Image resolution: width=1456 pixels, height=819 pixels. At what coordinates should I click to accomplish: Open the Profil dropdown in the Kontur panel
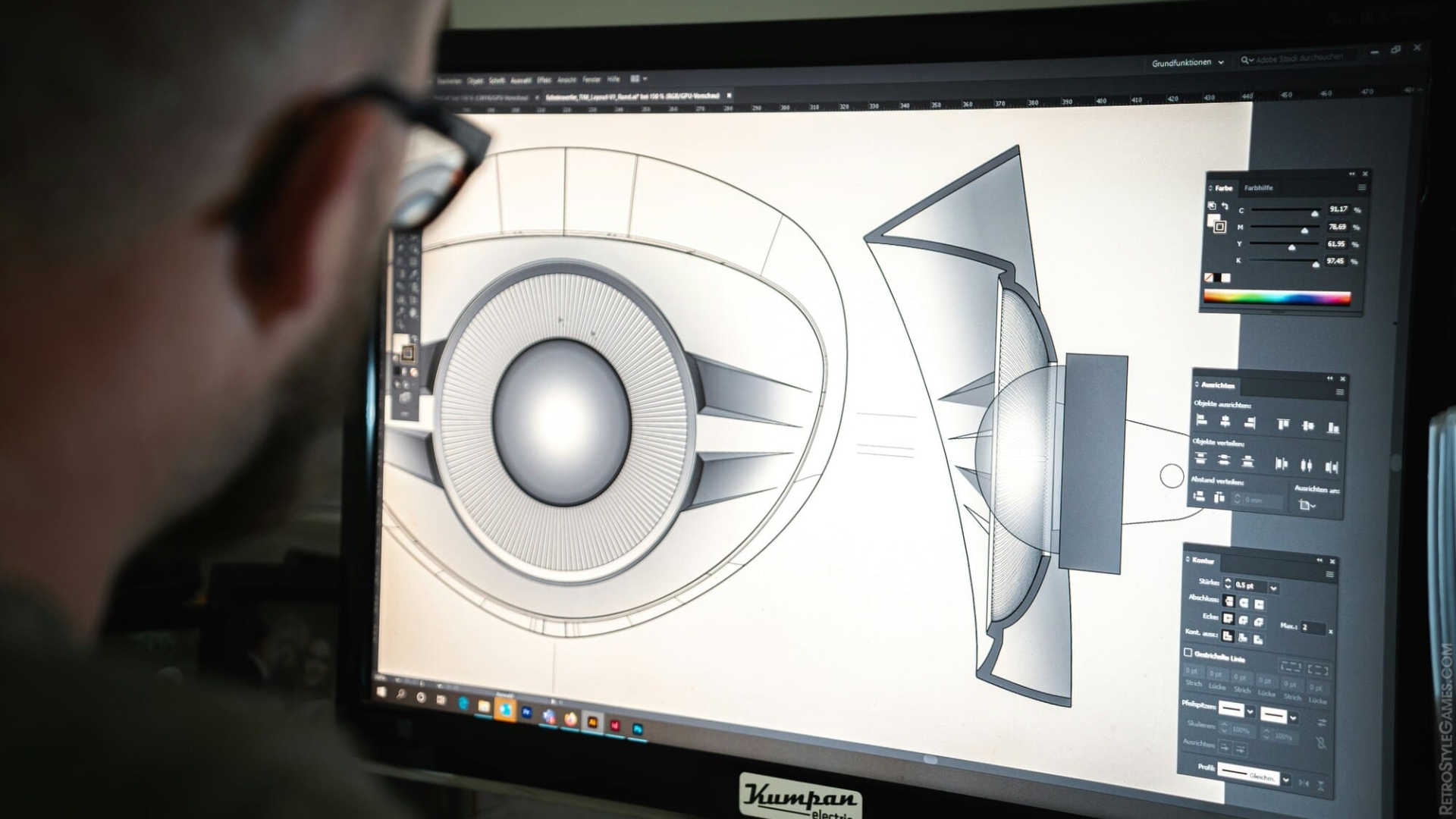[1285, 780]
